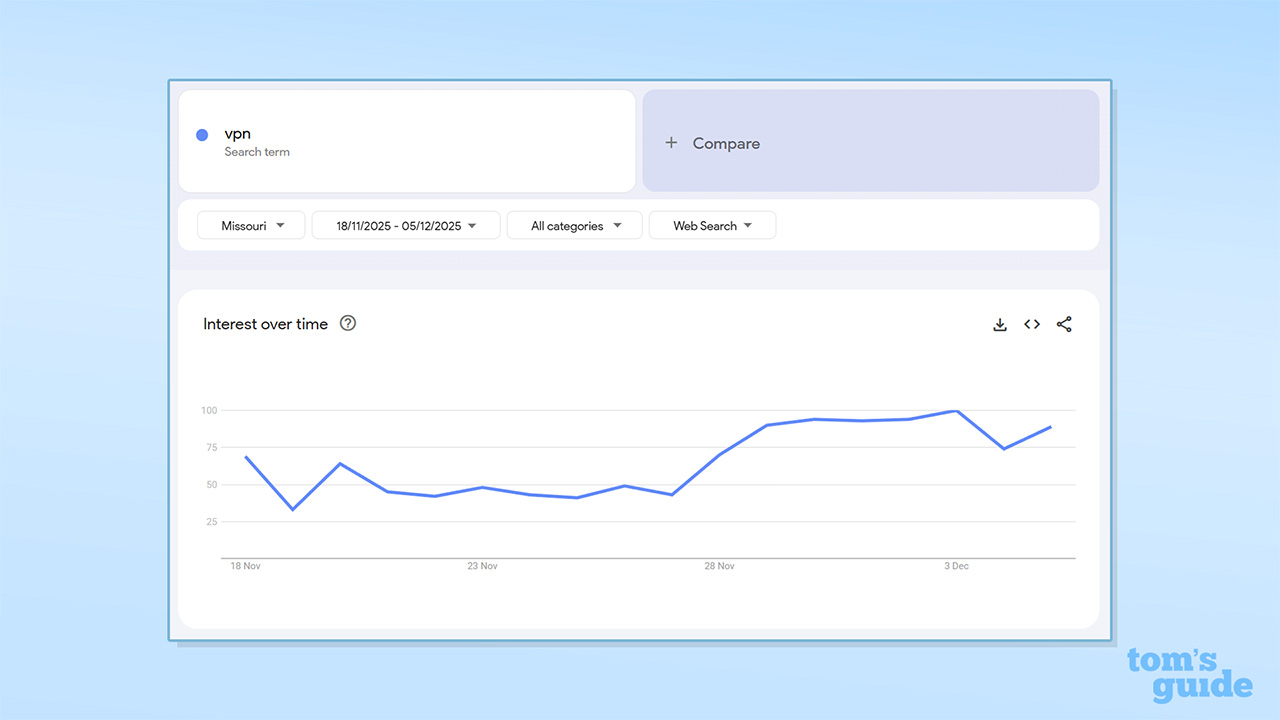Select the share icon in the chart header
The image size is (1280, 720).
point(1064,324)
